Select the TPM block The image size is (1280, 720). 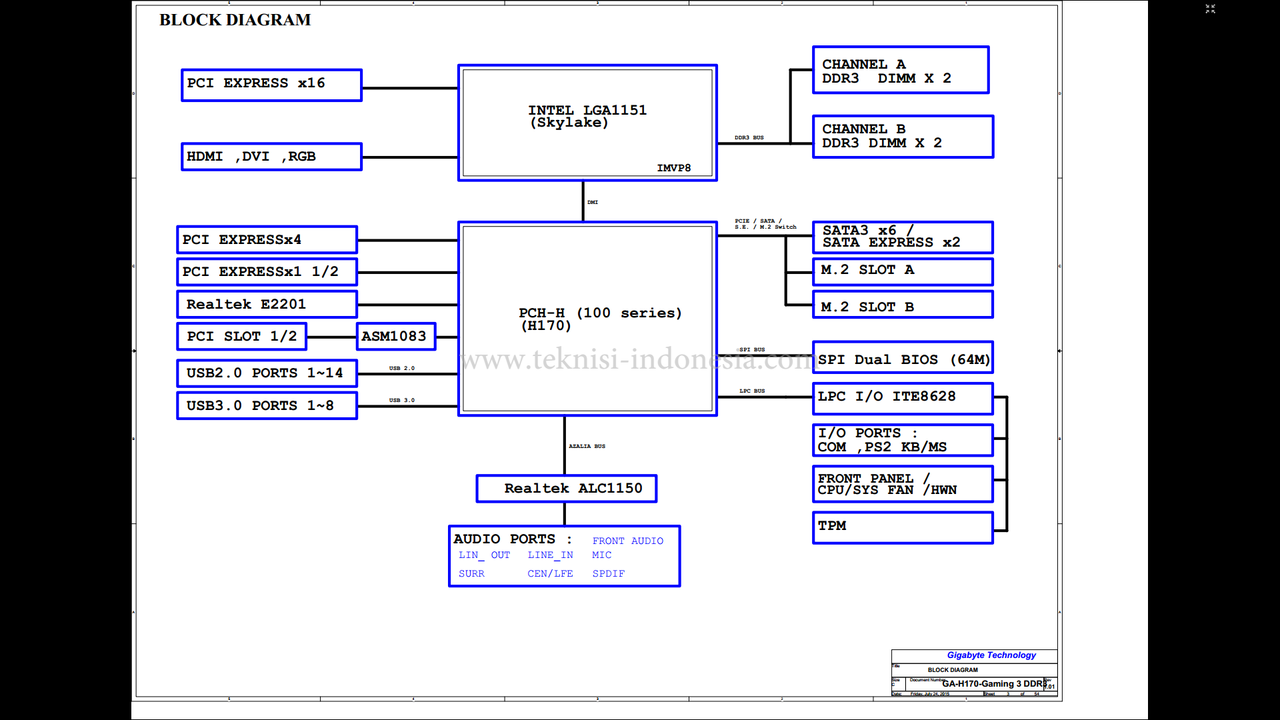coord(902,527)
